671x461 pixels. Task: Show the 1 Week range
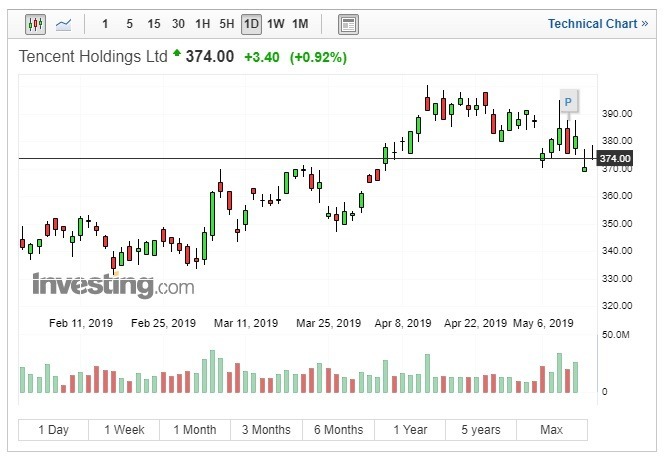124,430
